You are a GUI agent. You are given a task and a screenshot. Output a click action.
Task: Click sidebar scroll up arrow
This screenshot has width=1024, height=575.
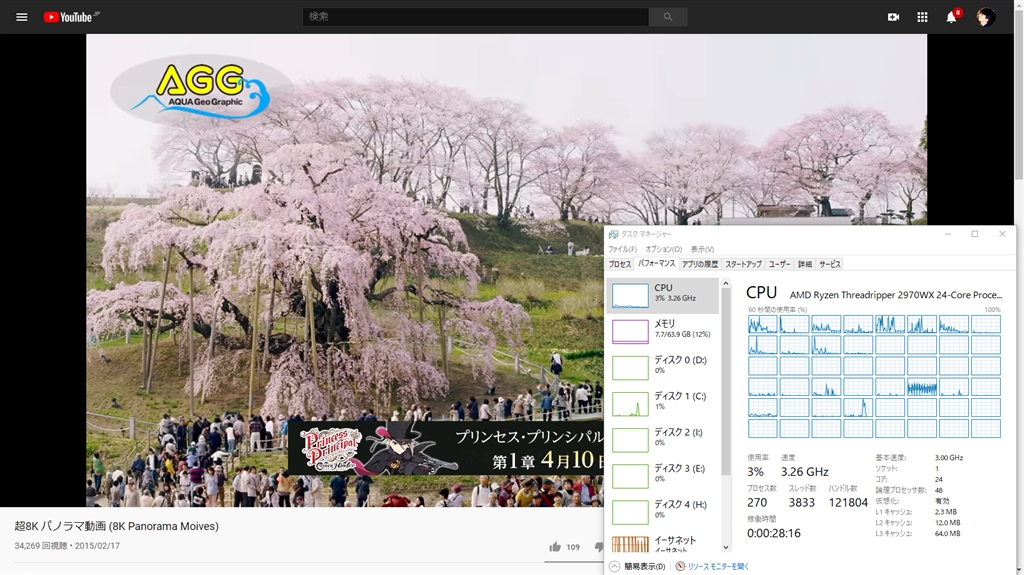726,284
